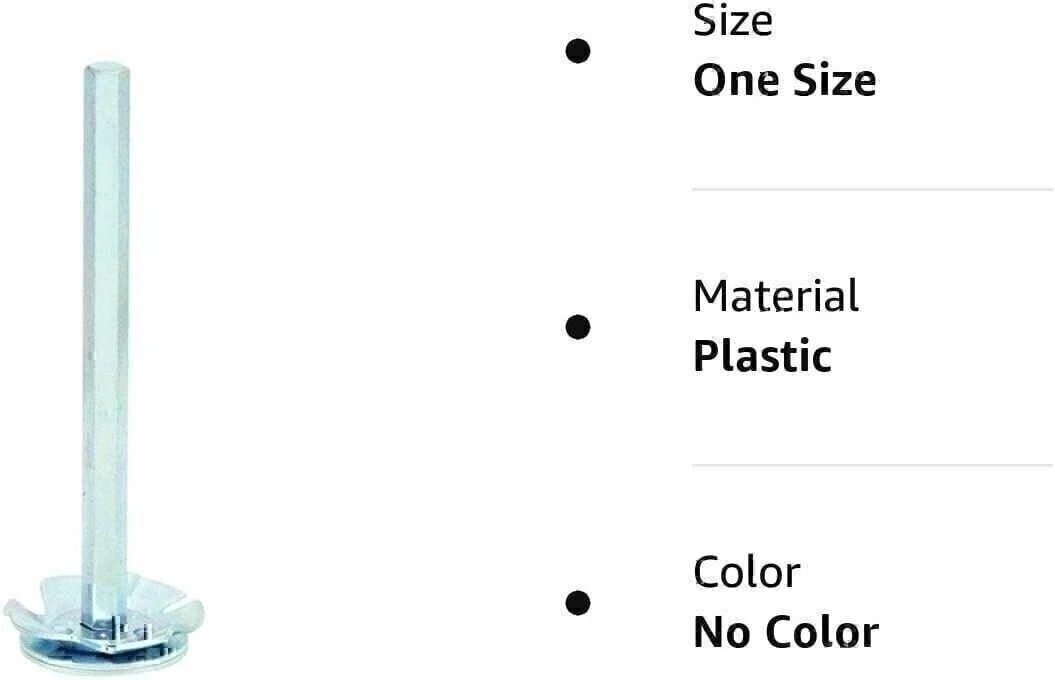Select the Color attribute label
The height and width of the screenshot is (680, 1055).
point(747,573)
